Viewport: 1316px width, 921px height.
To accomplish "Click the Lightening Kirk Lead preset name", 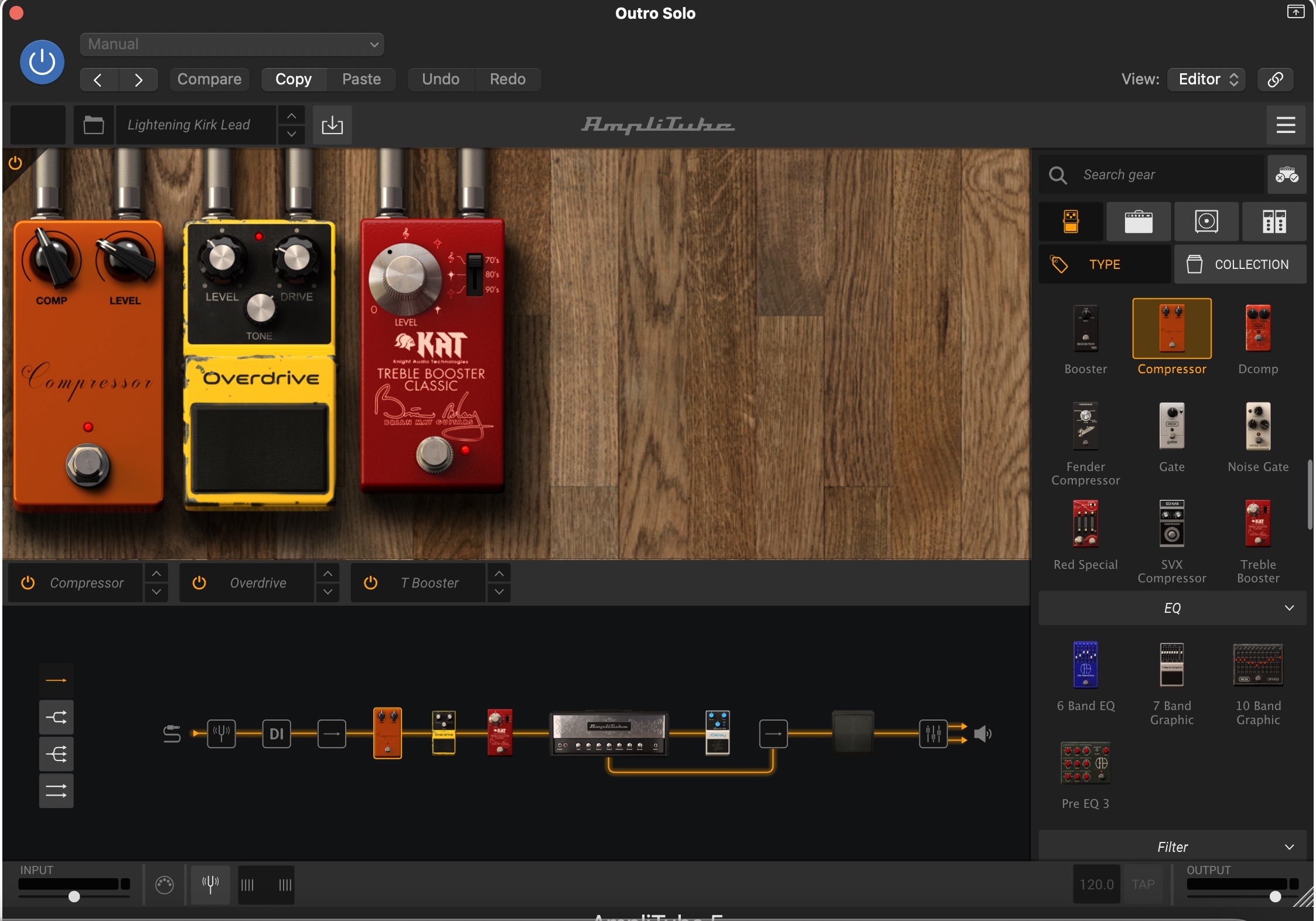I will 195,125.
